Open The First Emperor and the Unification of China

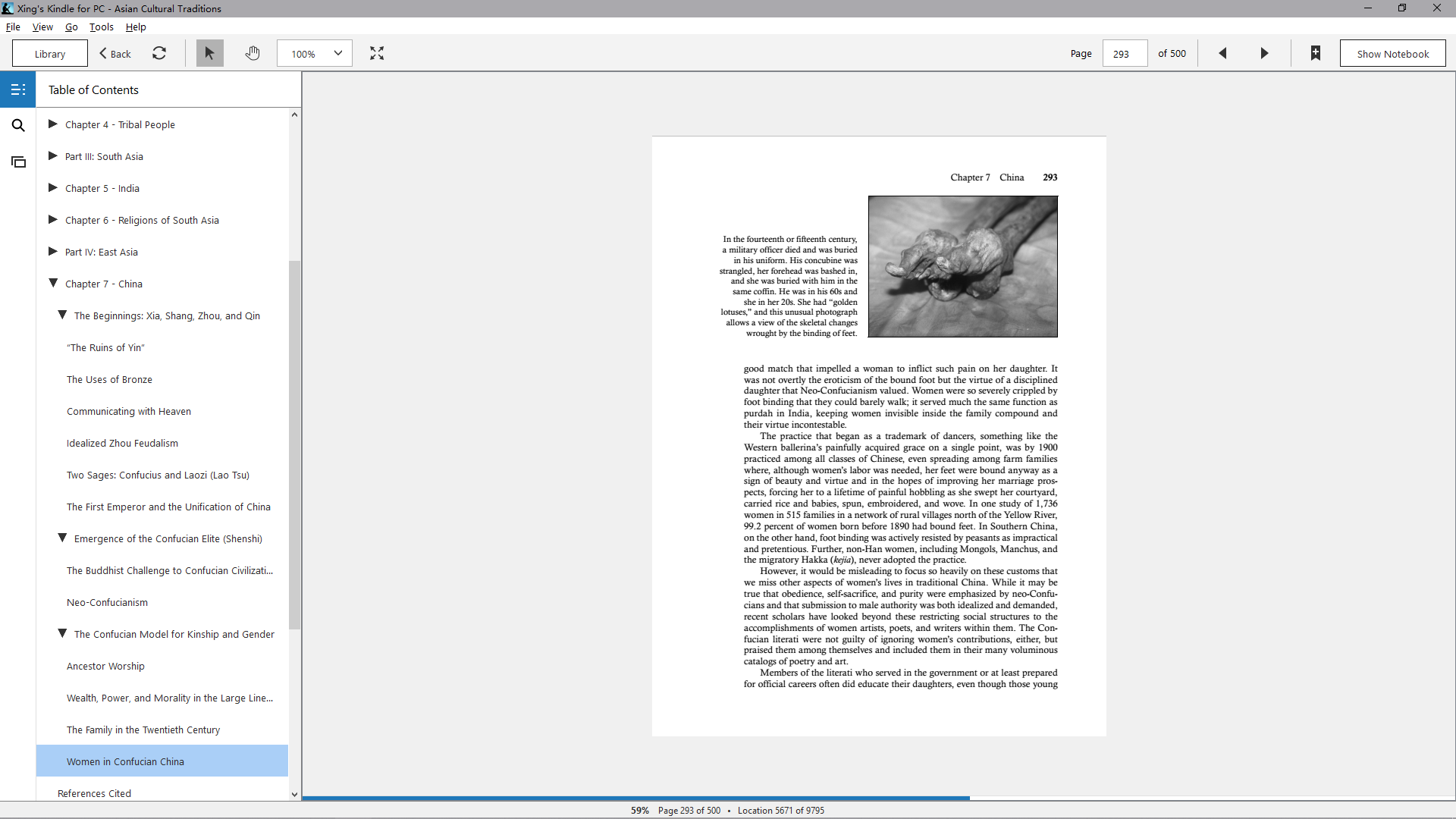[x=168, y=507]
